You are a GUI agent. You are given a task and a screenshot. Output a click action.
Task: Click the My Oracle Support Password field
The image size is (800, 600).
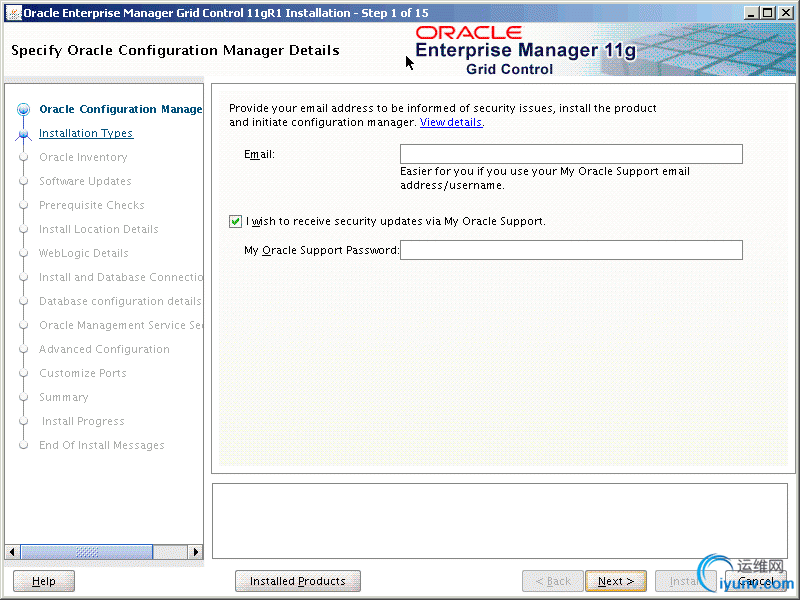571,250
